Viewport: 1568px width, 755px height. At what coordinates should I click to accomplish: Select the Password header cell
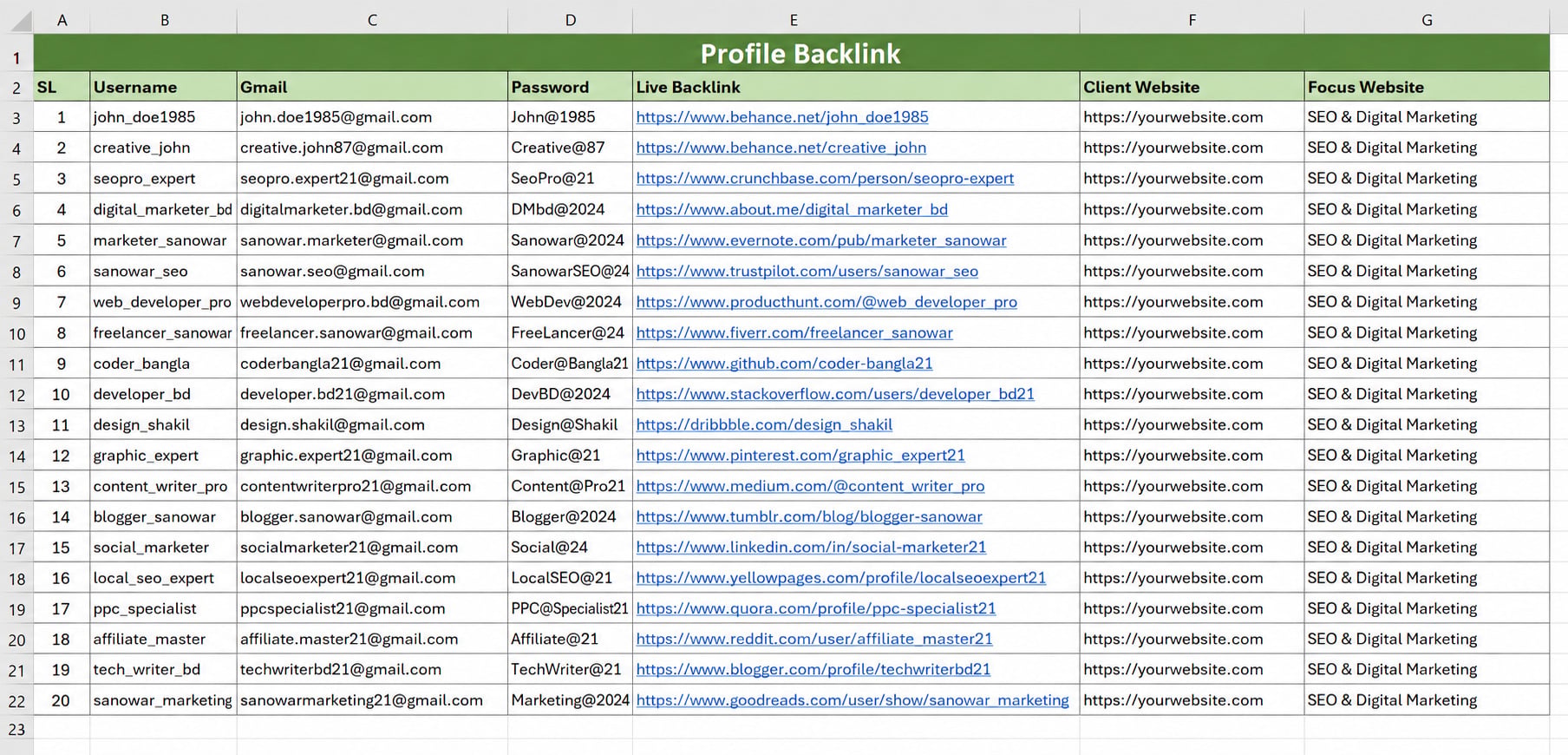coord(570,87)
